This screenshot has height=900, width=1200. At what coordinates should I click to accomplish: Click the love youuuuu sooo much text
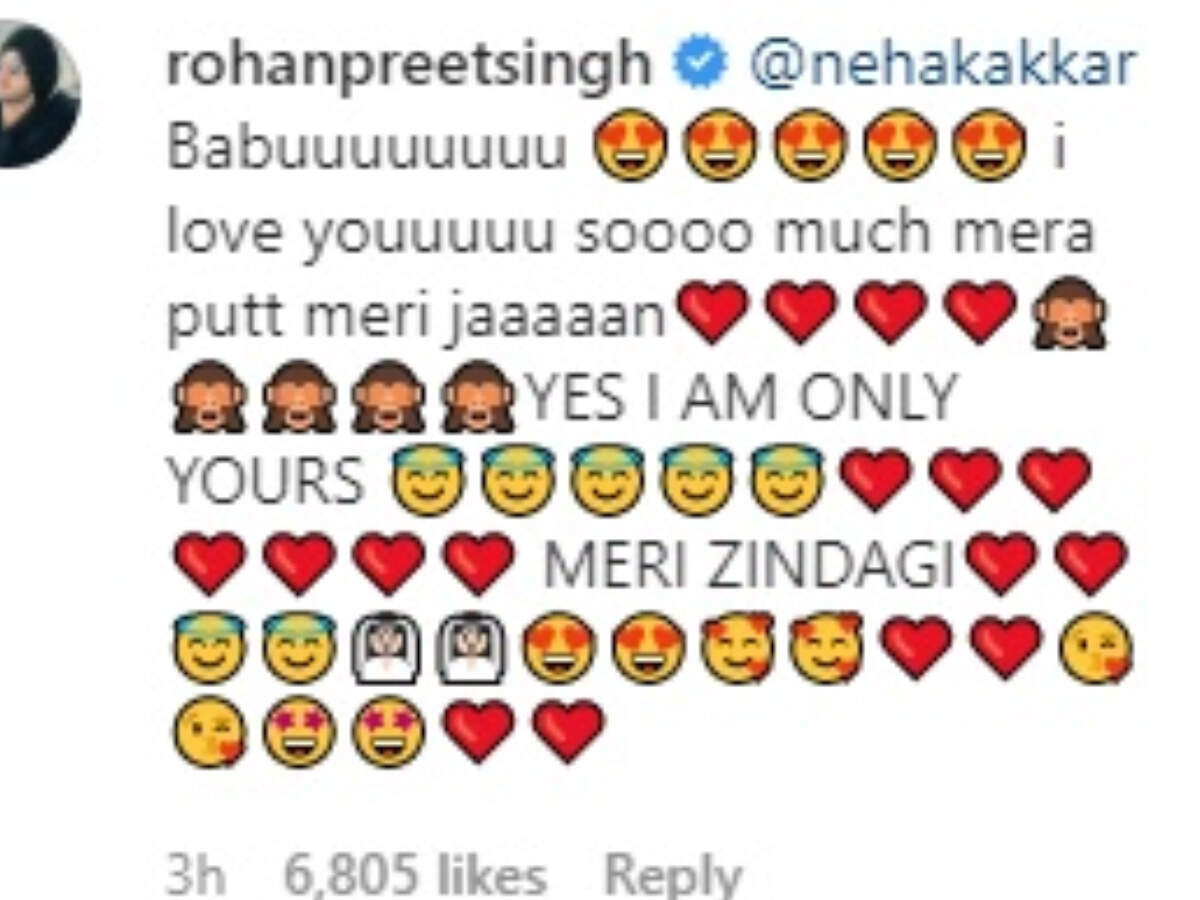click(x=549, y=233)
